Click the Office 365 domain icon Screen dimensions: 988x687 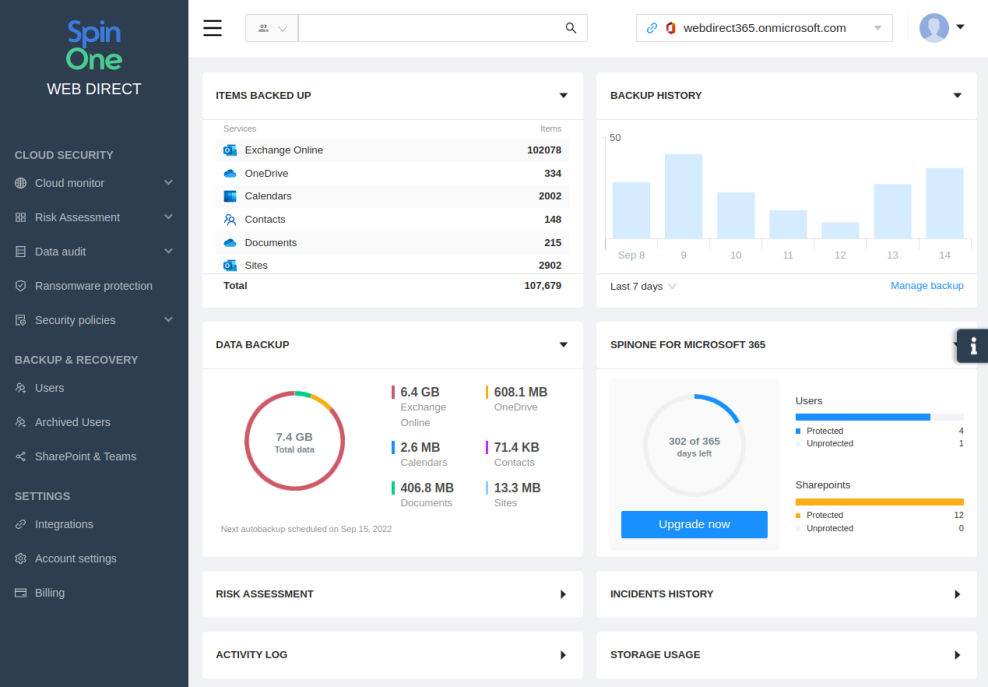pos(670,28)
